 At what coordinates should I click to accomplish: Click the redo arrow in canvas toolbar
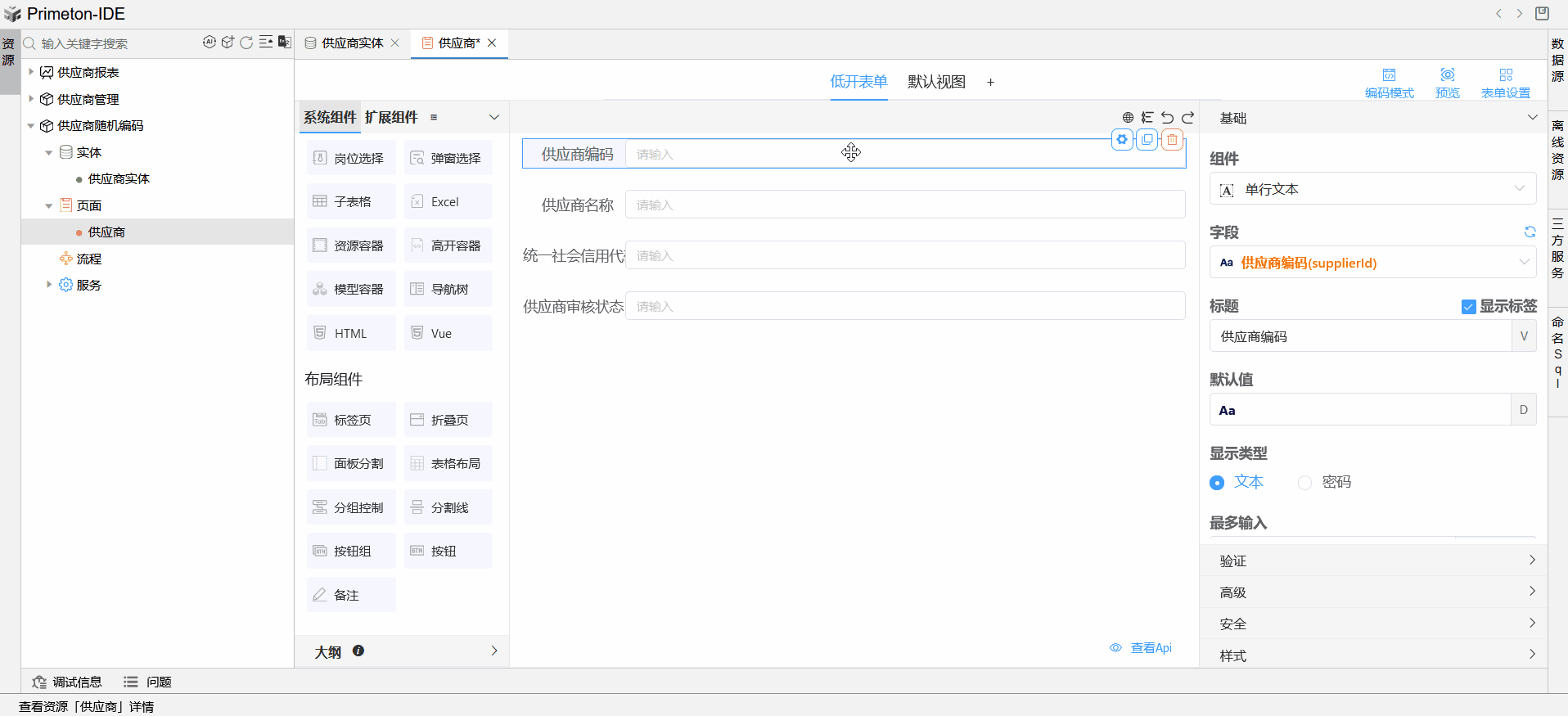click(1187, 118)
